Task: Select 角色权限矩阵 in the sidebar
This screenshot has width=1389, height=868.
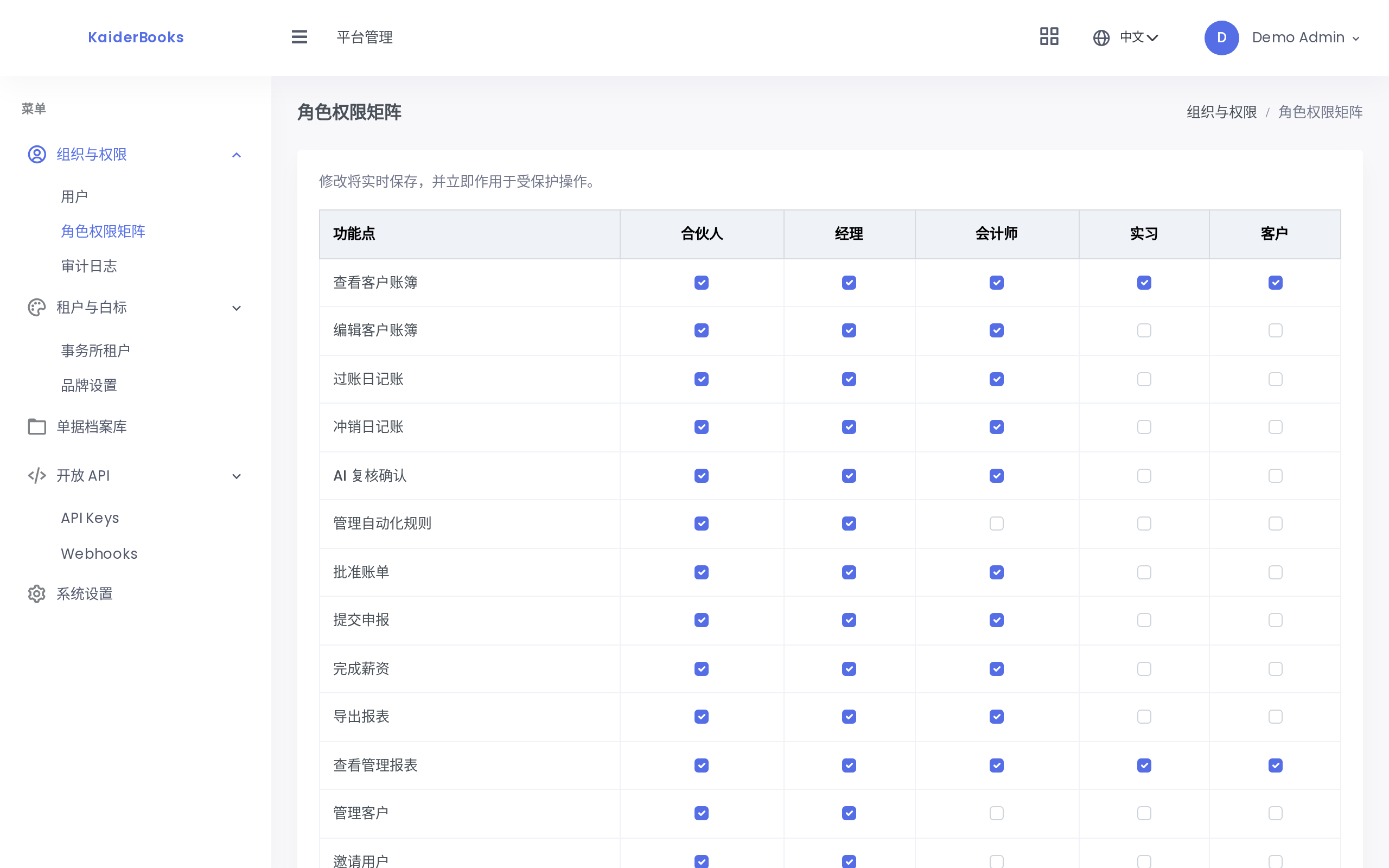Action: pyautogui.click(x=103, y=231)
